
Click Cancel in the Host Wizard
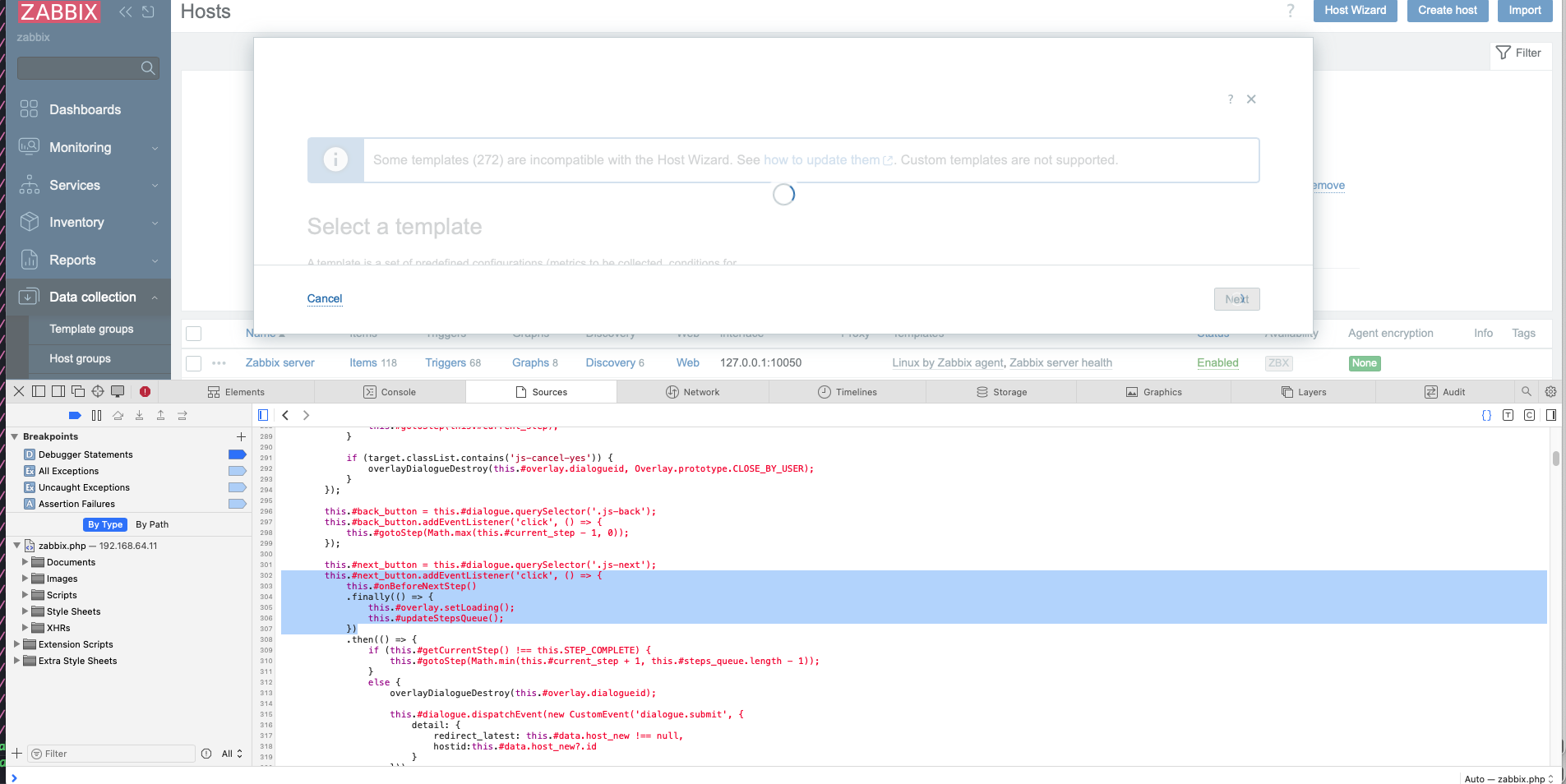point(325,298)
